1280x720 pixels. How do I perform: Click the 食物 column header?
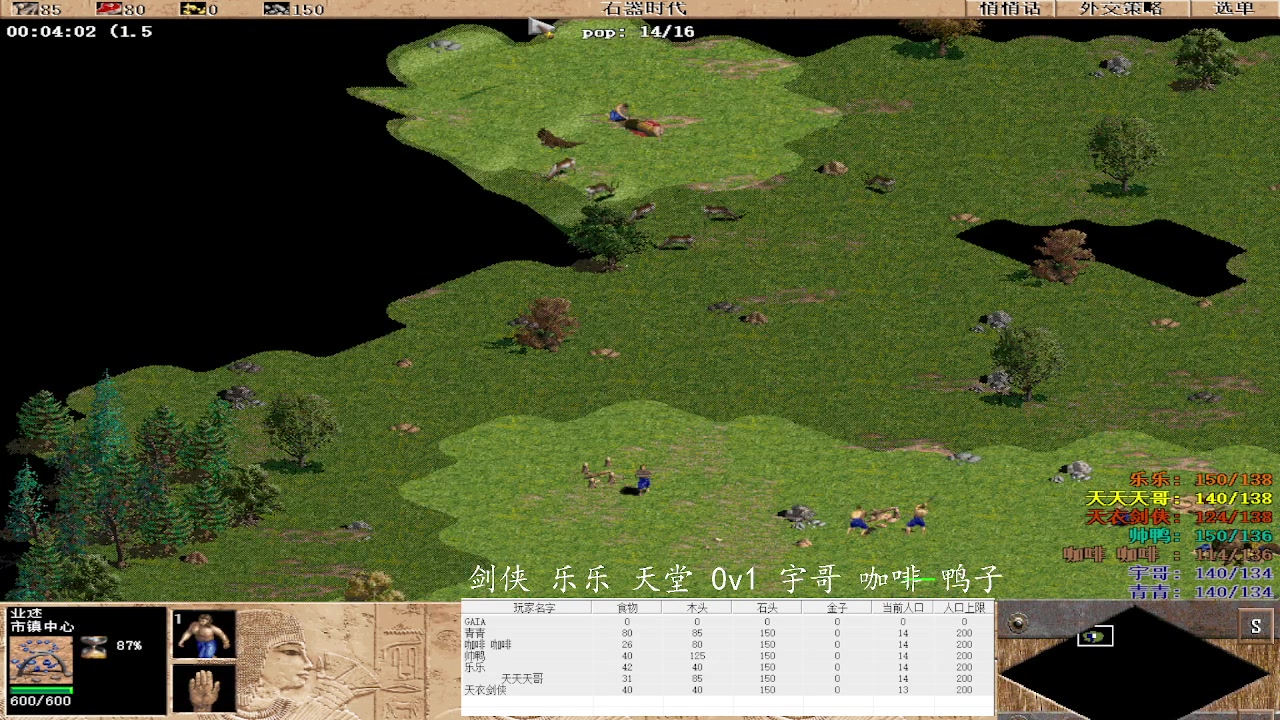coord(627,608)
